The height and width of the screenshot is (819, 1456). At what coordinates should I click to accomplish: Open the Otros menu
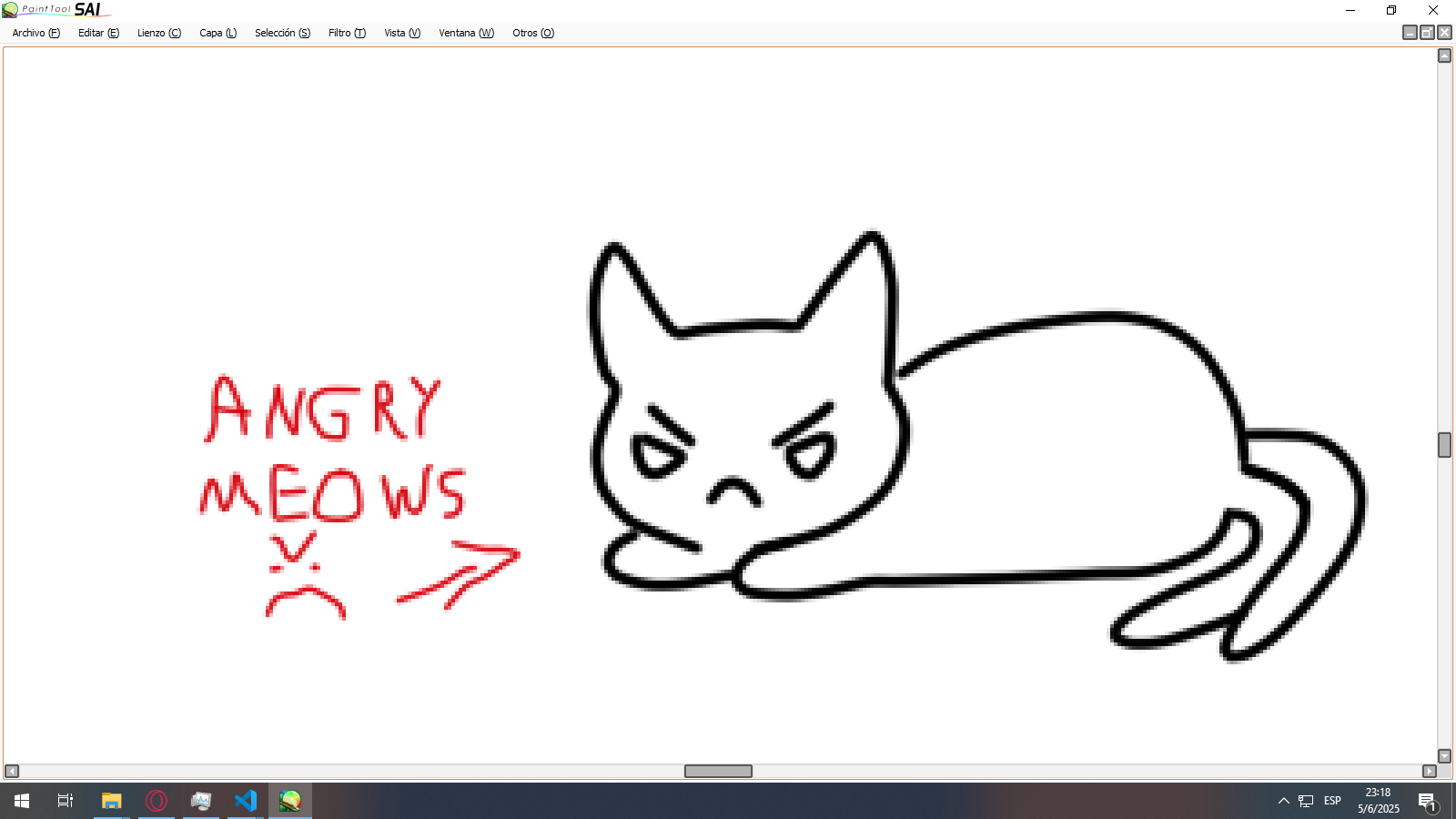point(533,33)
